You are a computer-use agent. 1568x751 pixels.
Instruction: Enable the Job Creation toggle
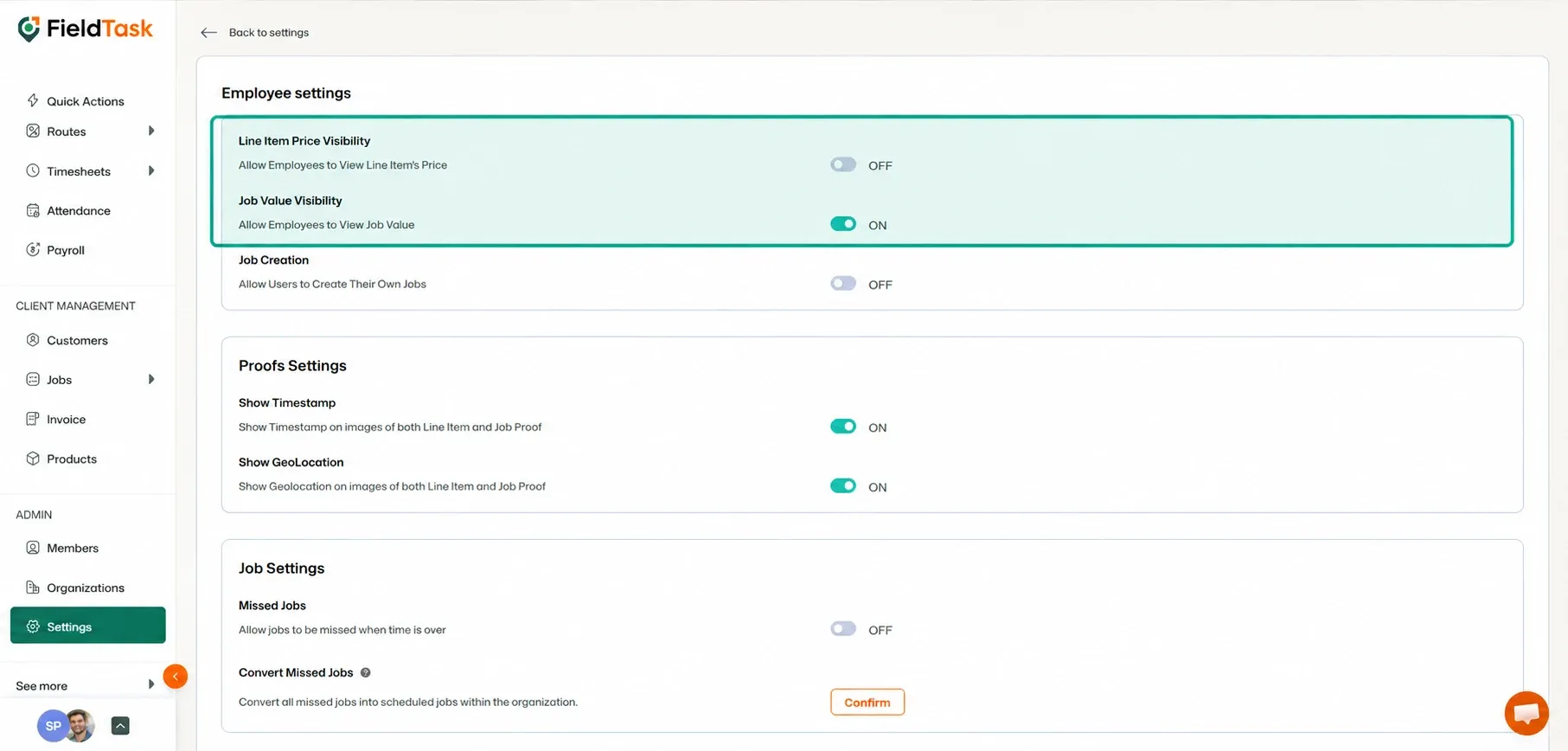[843, 284]
